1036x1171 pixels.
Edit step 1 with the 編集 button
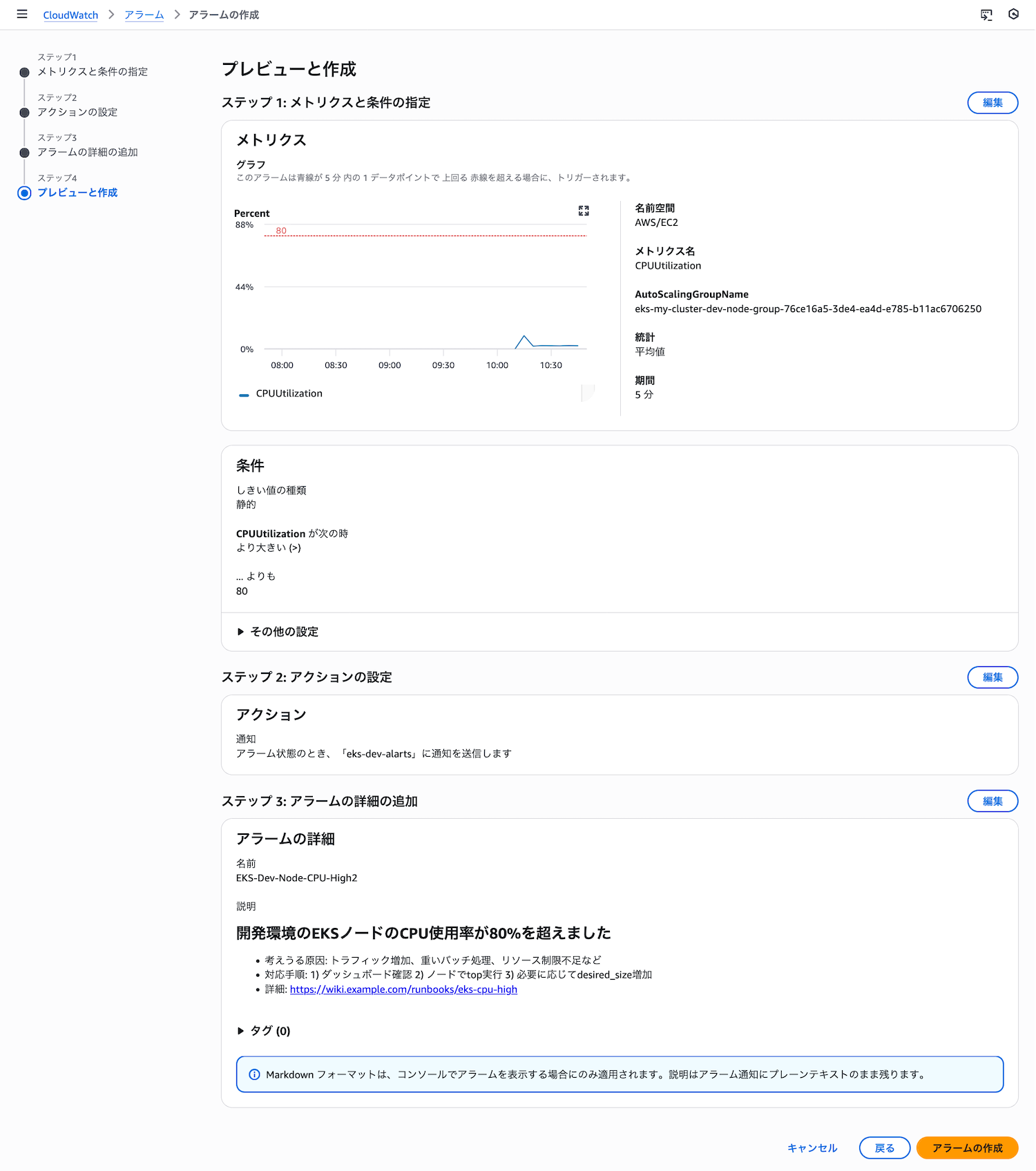[992, 102]
